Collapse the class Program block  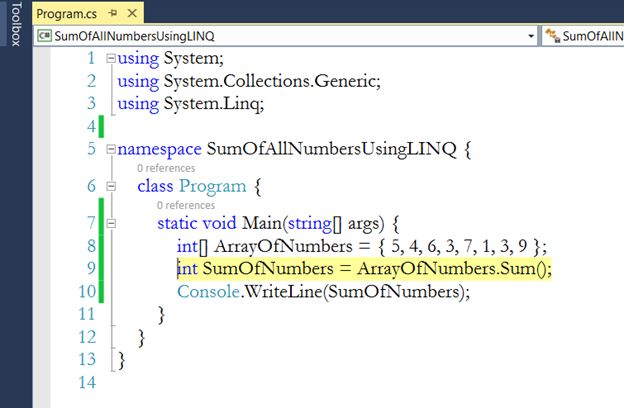point(111,186)
